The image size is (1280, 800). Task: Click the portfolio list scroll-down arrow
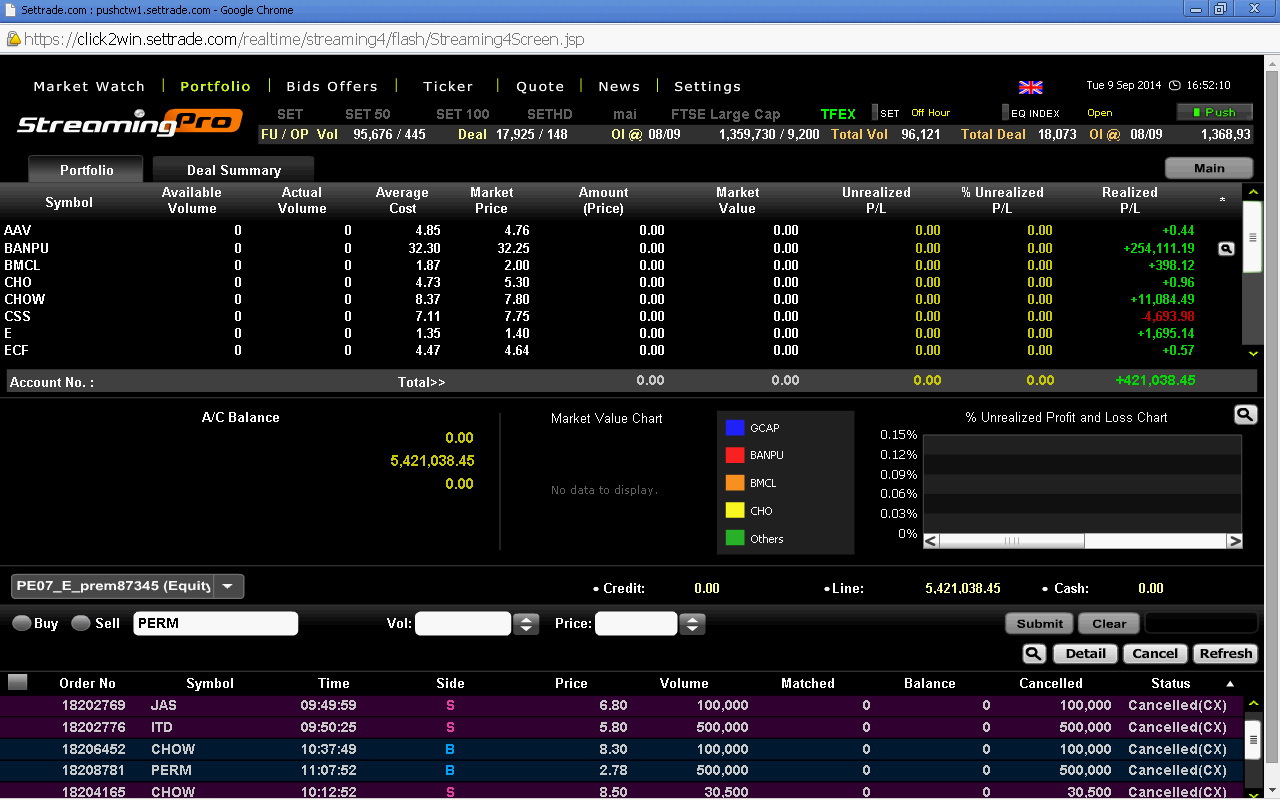point(1252,353)
